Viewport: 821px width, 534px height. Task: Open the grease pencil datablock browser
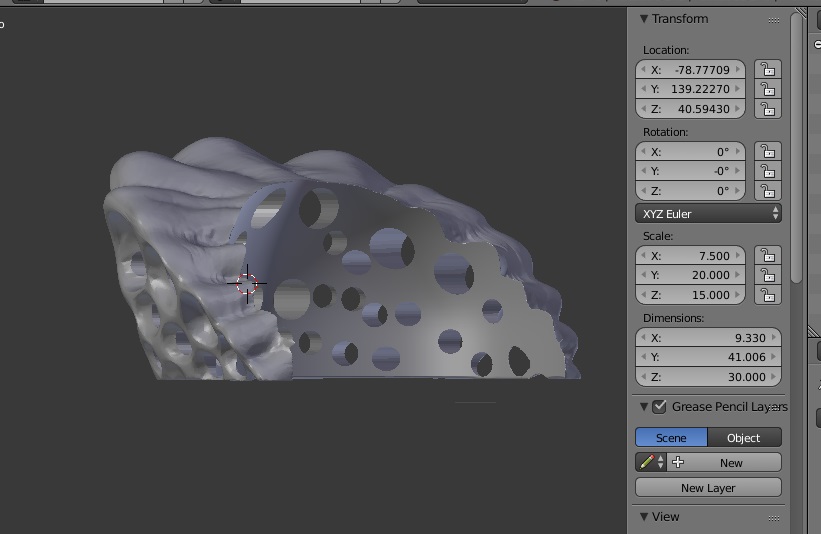pyautogui.click(x=652, y=463)
